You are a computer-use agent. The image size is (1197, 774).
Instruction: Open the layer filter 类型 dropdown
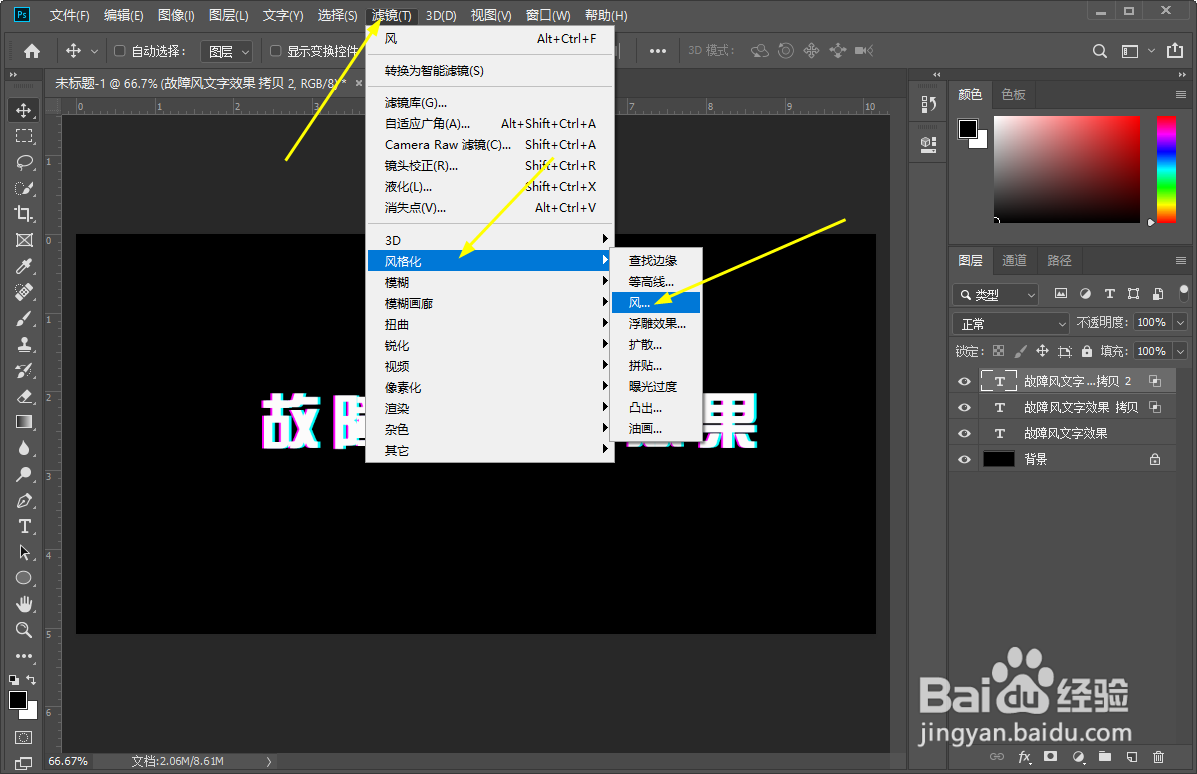(994, 293)
